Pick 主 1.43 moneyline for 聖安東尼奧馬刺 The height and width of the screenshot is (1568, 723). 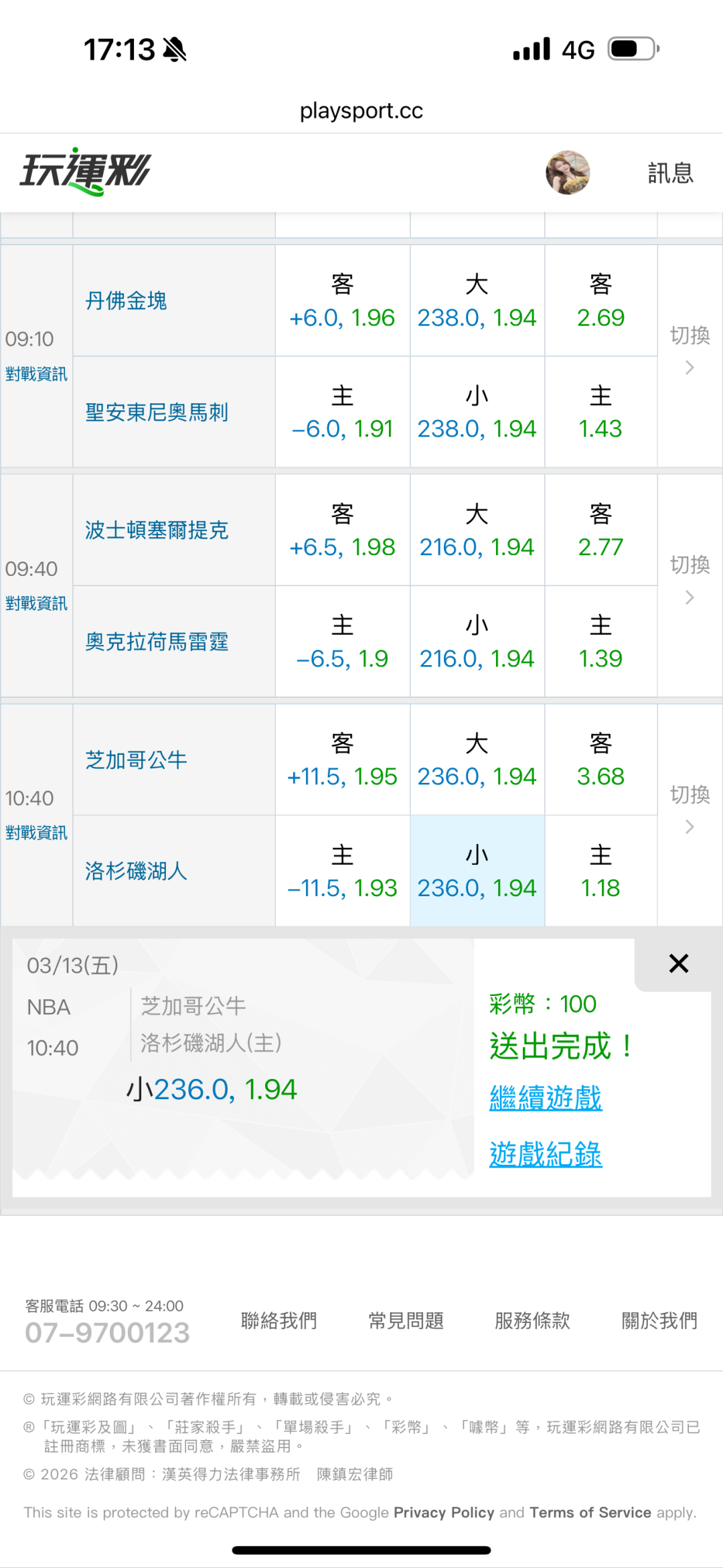tap(600, 413)
